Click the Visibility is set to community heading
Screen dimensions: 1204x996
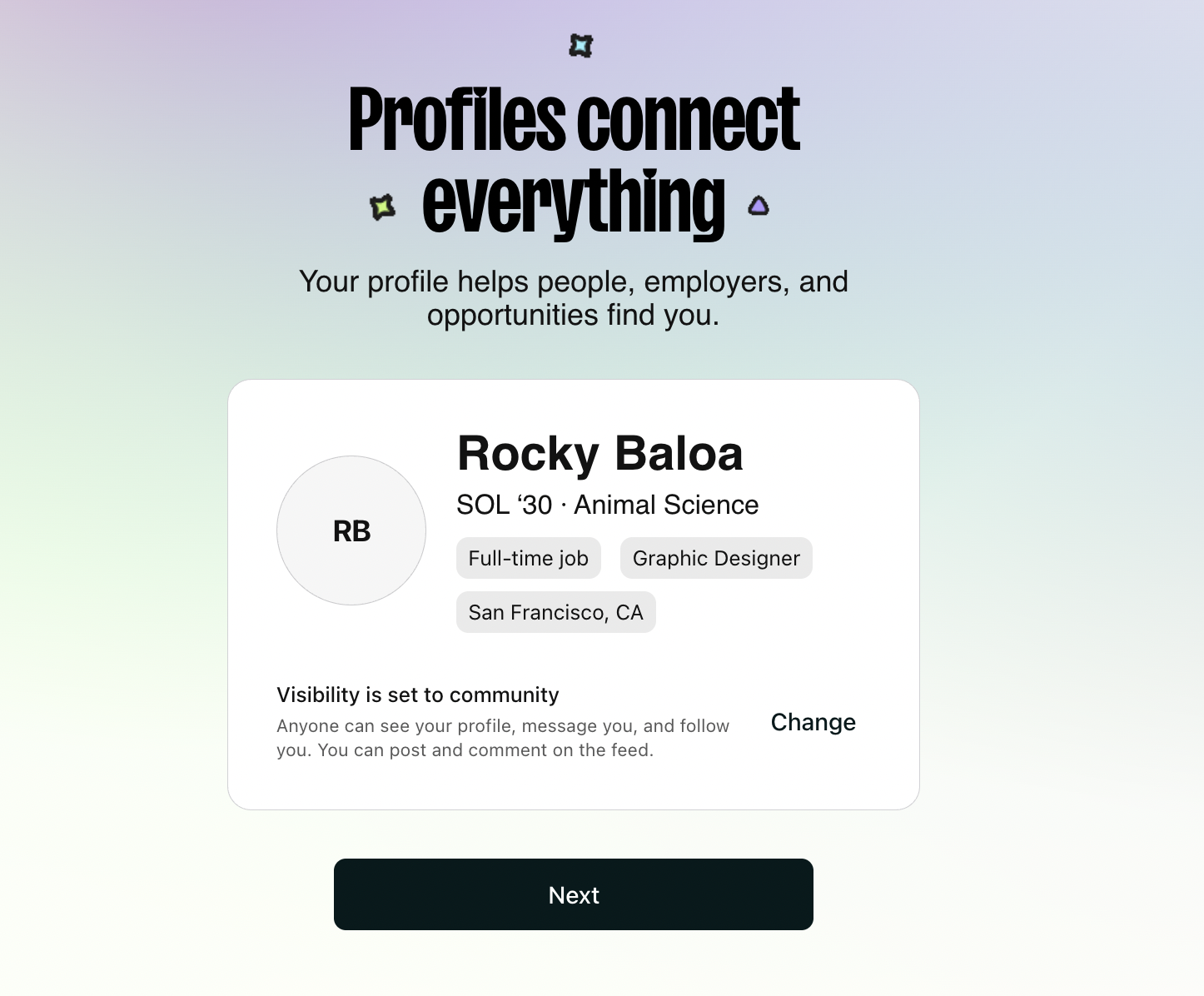[418, 694]
